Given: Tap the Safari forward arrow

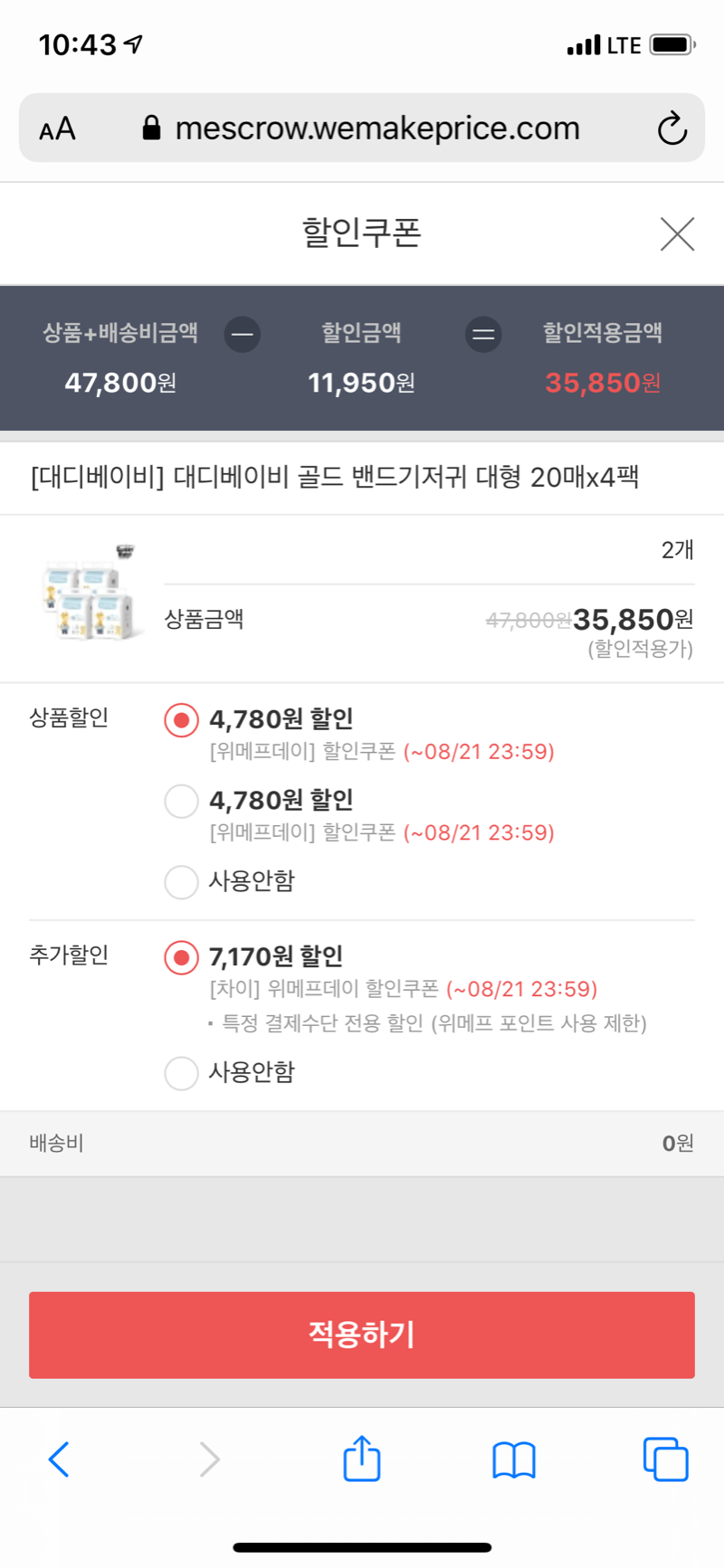Looking at the screenshot, I should [209, 1459].
